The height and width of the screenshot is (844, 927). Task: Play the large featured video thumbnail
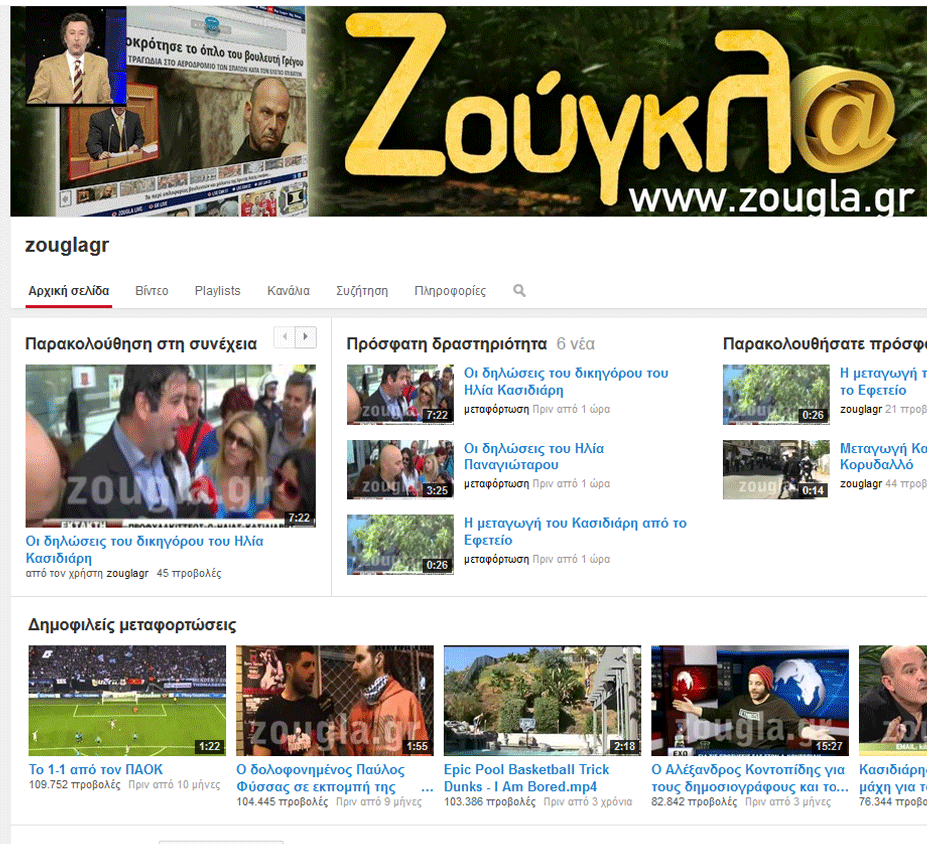click(x=170, y=445)
